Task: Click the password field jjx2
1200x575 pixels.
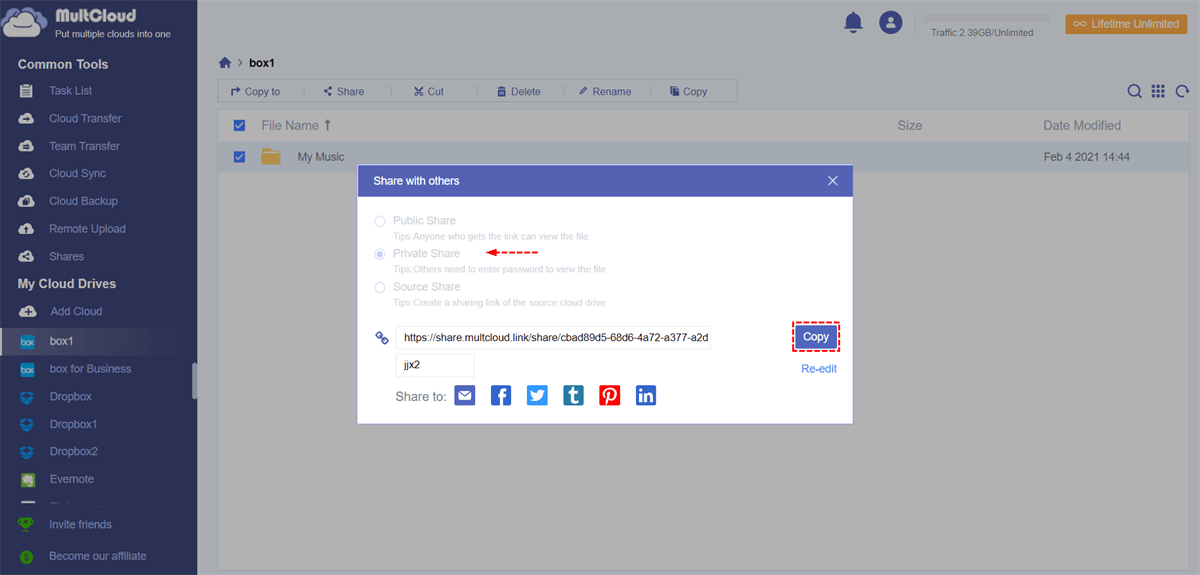Action: [435, 365]
